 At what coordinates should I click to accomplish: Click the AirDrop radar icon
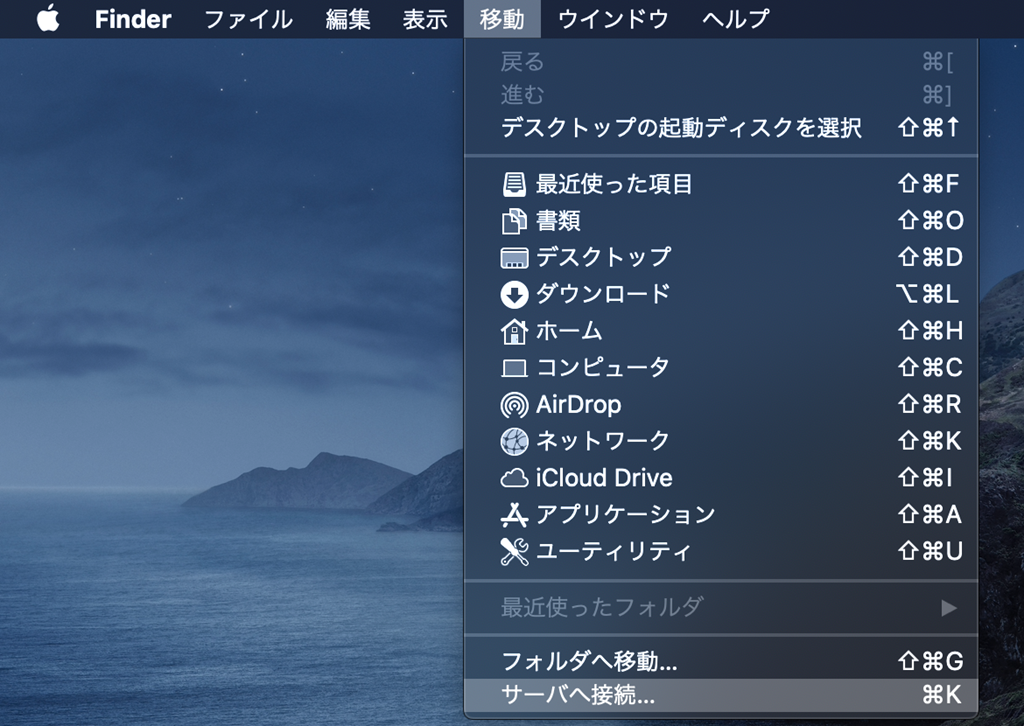coord(514,405)
